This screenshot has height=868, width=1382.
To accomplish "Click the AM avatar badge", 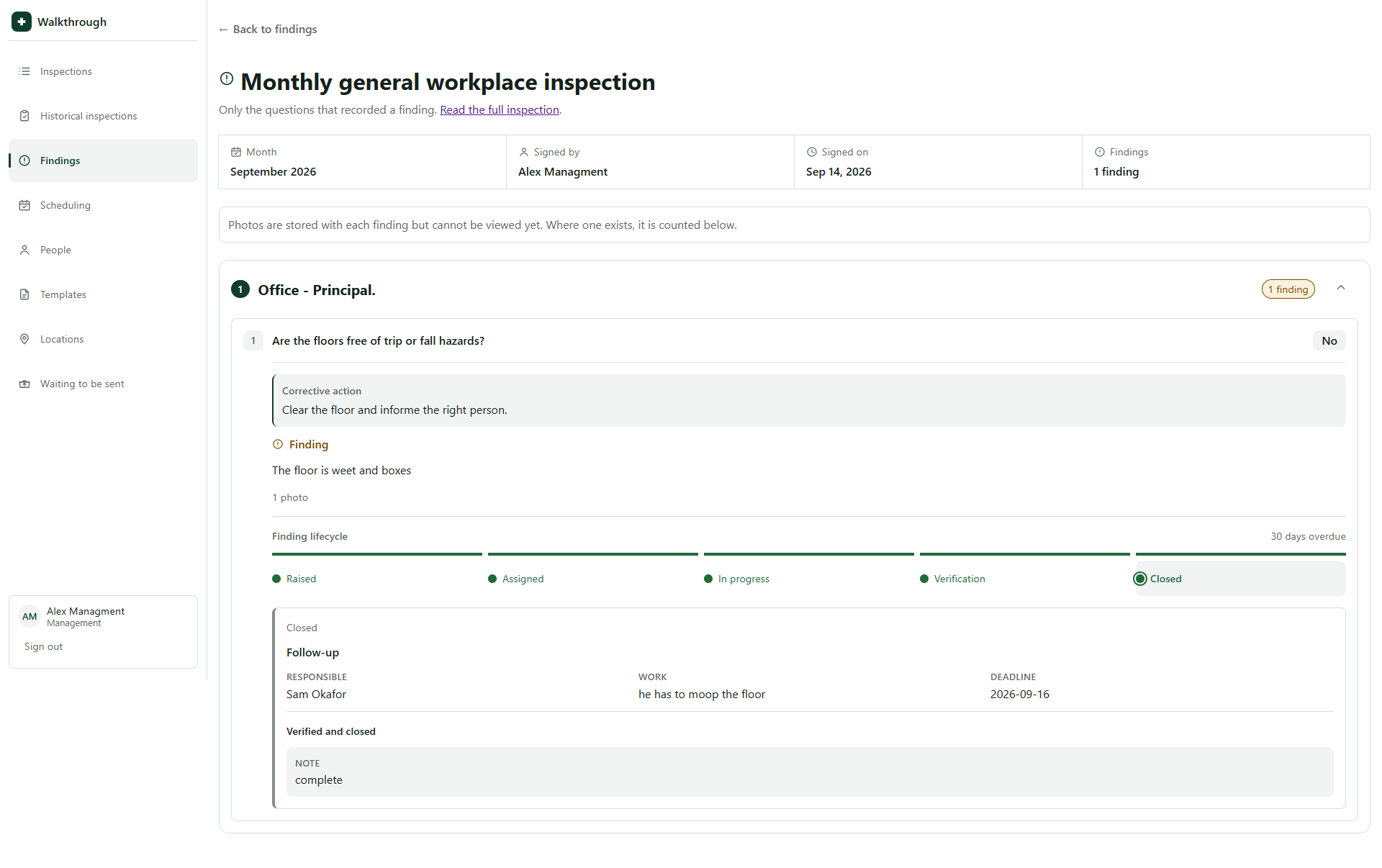I will click(30, 616).
